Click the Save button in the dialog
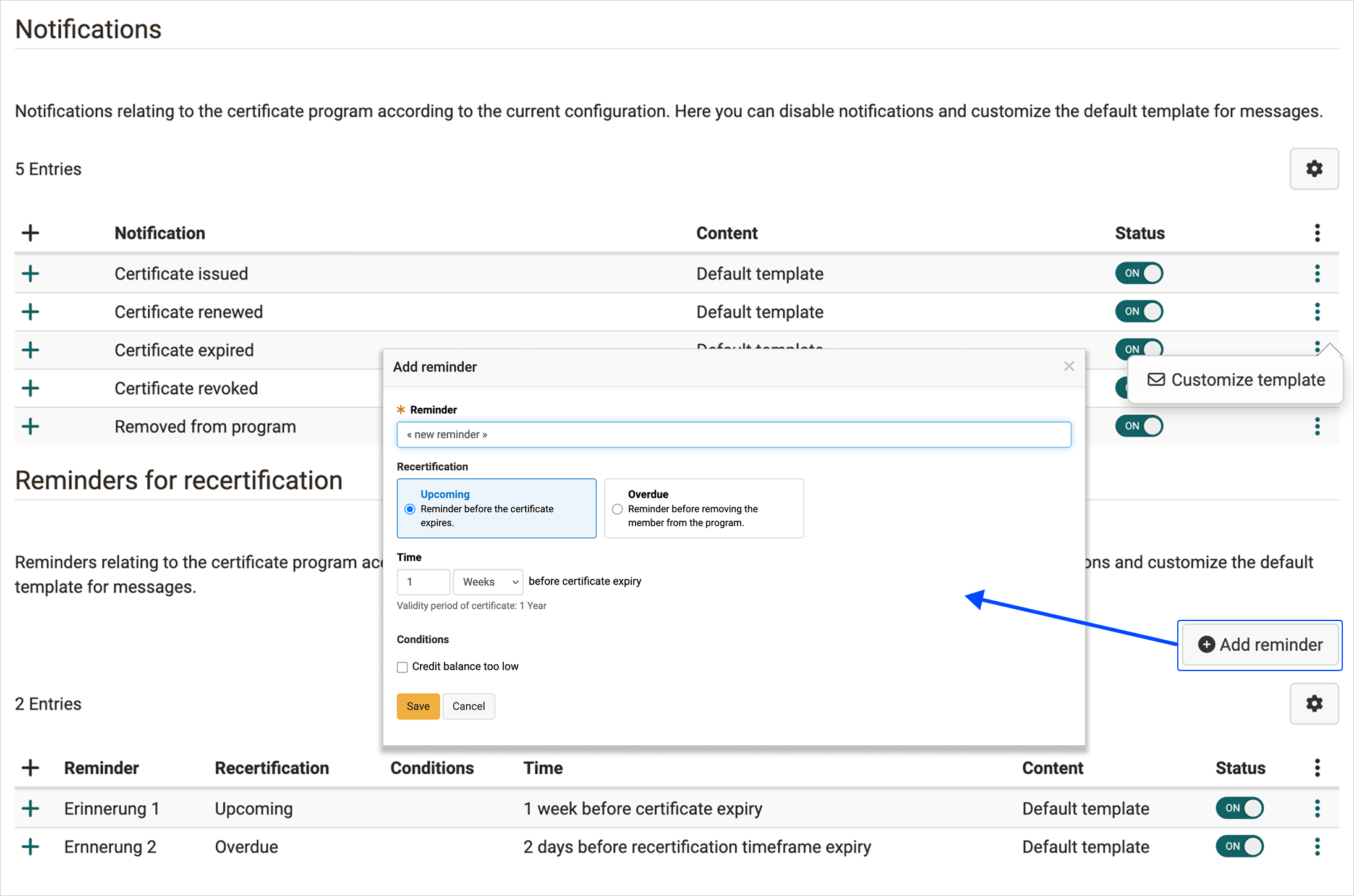This screenshot has height=896, width=1354. click(x=418, y=706)
